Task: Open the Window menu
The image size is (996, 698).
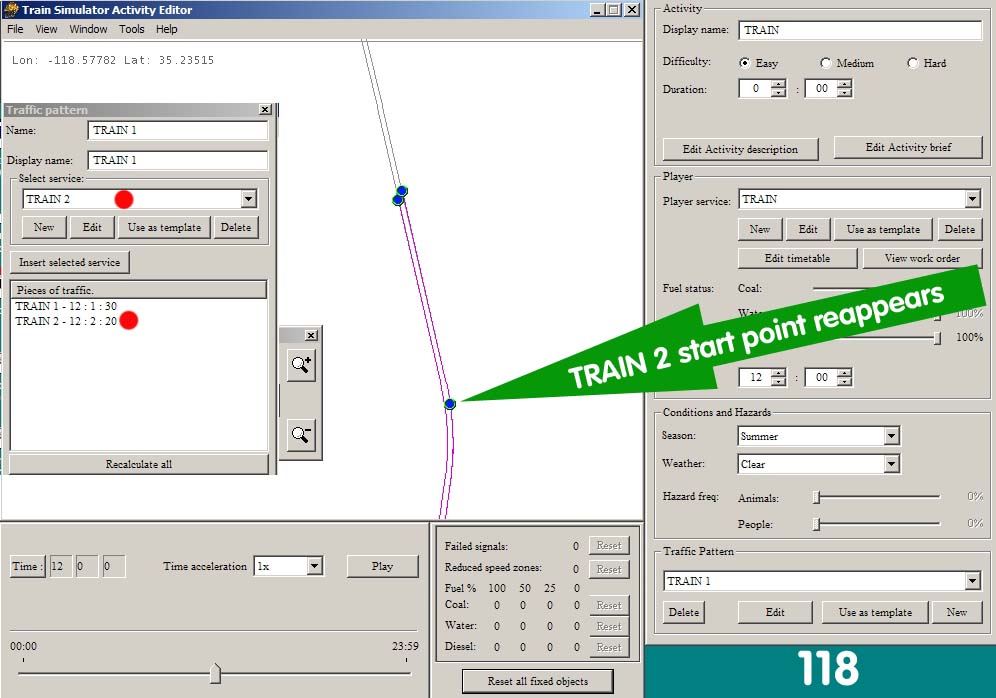Action: tap(88, 29)
